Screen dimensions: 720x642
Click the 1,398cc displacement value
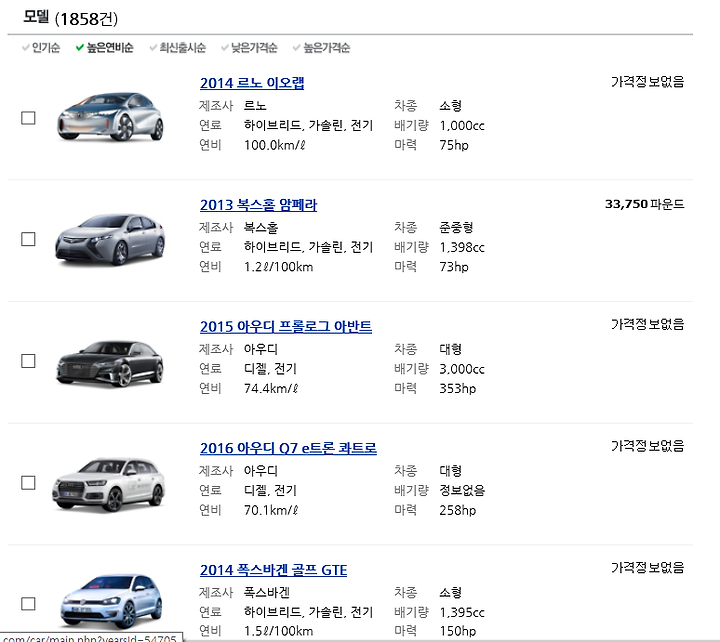(x=461, y=247)
